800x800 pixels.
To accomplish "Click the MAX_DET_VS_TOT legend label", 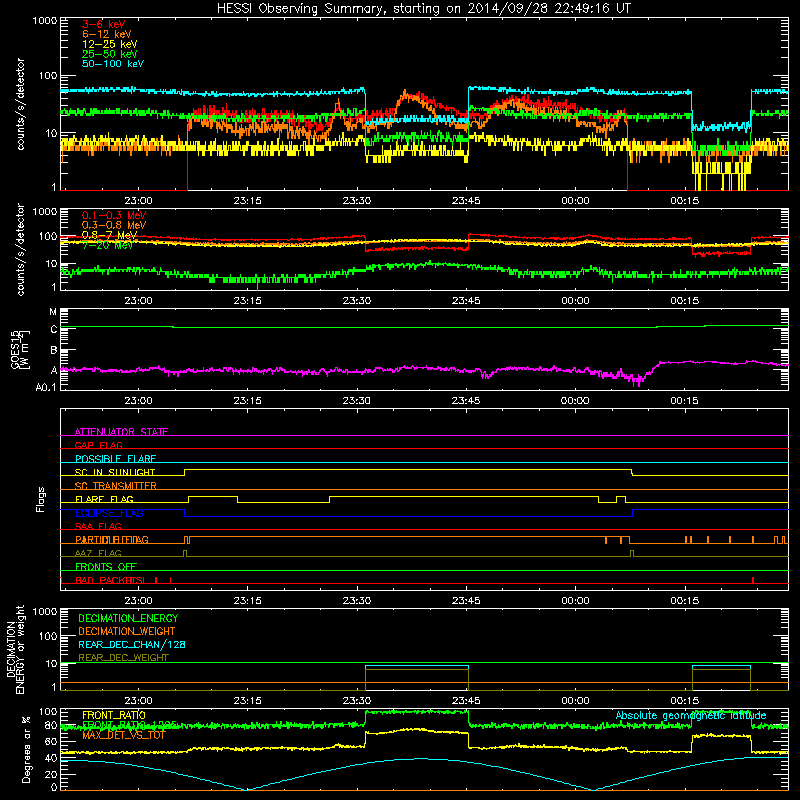I will (x=124, y=735).
